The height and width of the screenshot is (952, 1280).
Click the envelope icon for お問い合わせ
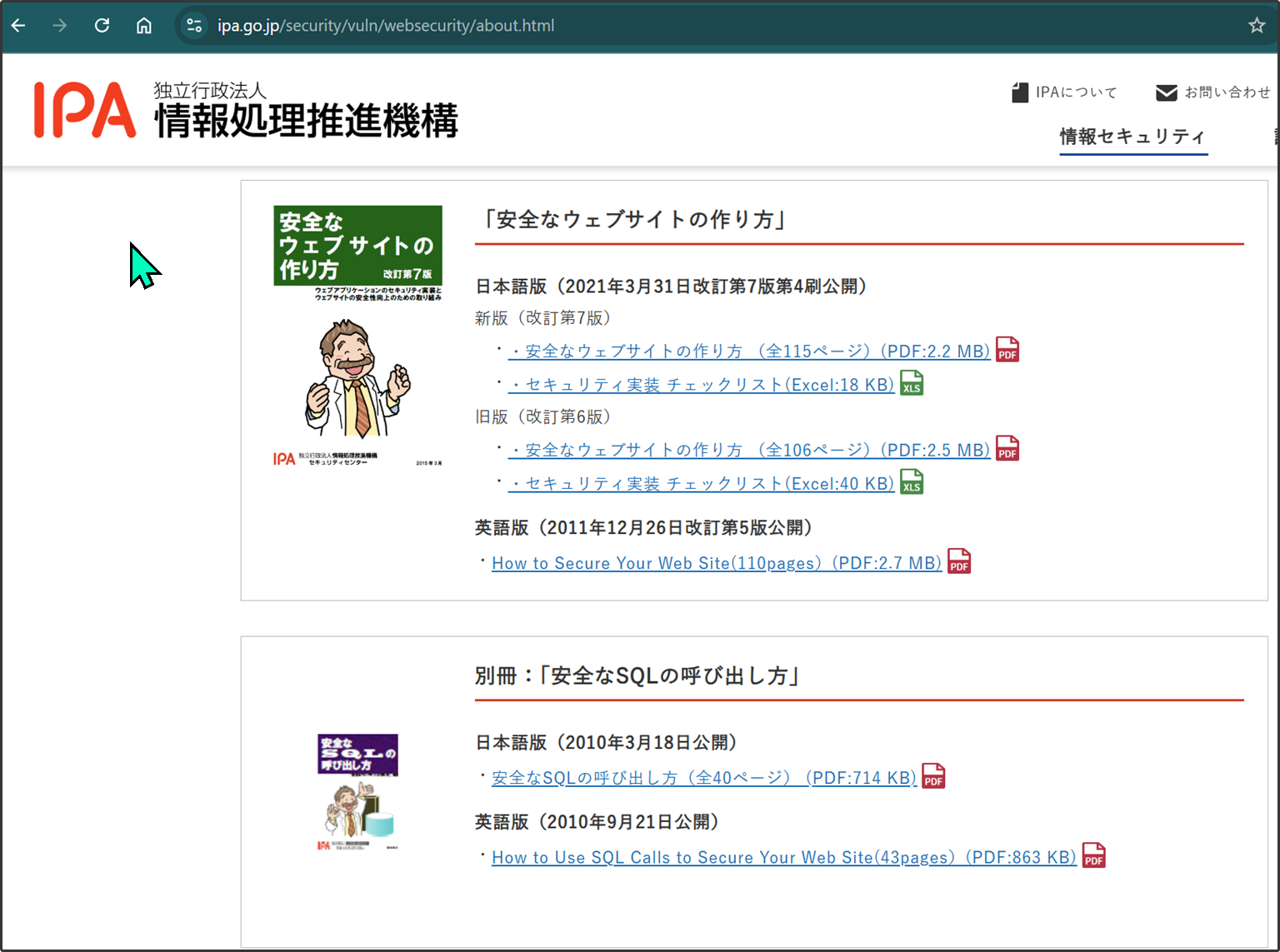[x=1166, y=92]
